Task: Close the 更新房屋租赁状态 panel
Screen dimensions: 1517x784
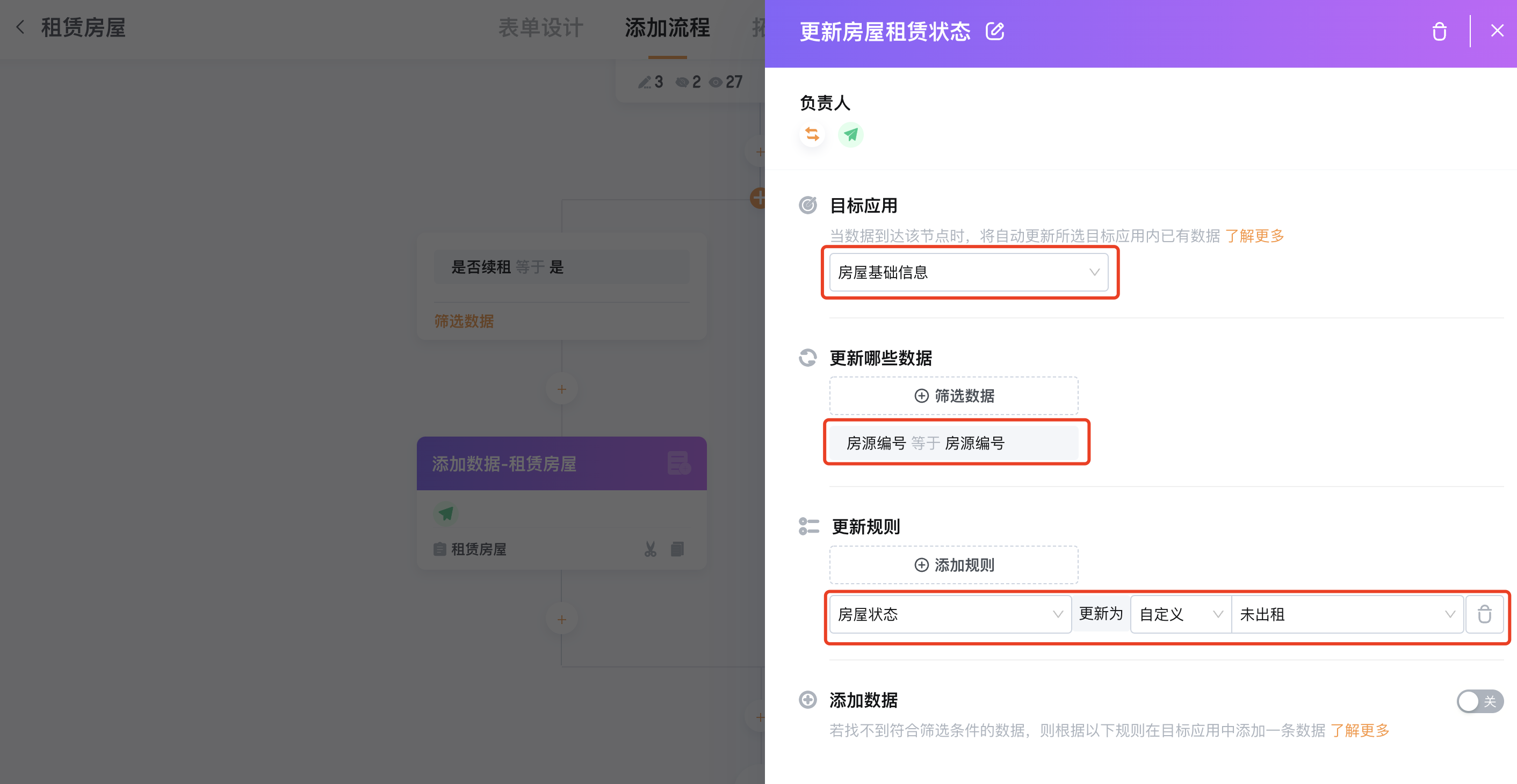Action: pos(1497,31)
